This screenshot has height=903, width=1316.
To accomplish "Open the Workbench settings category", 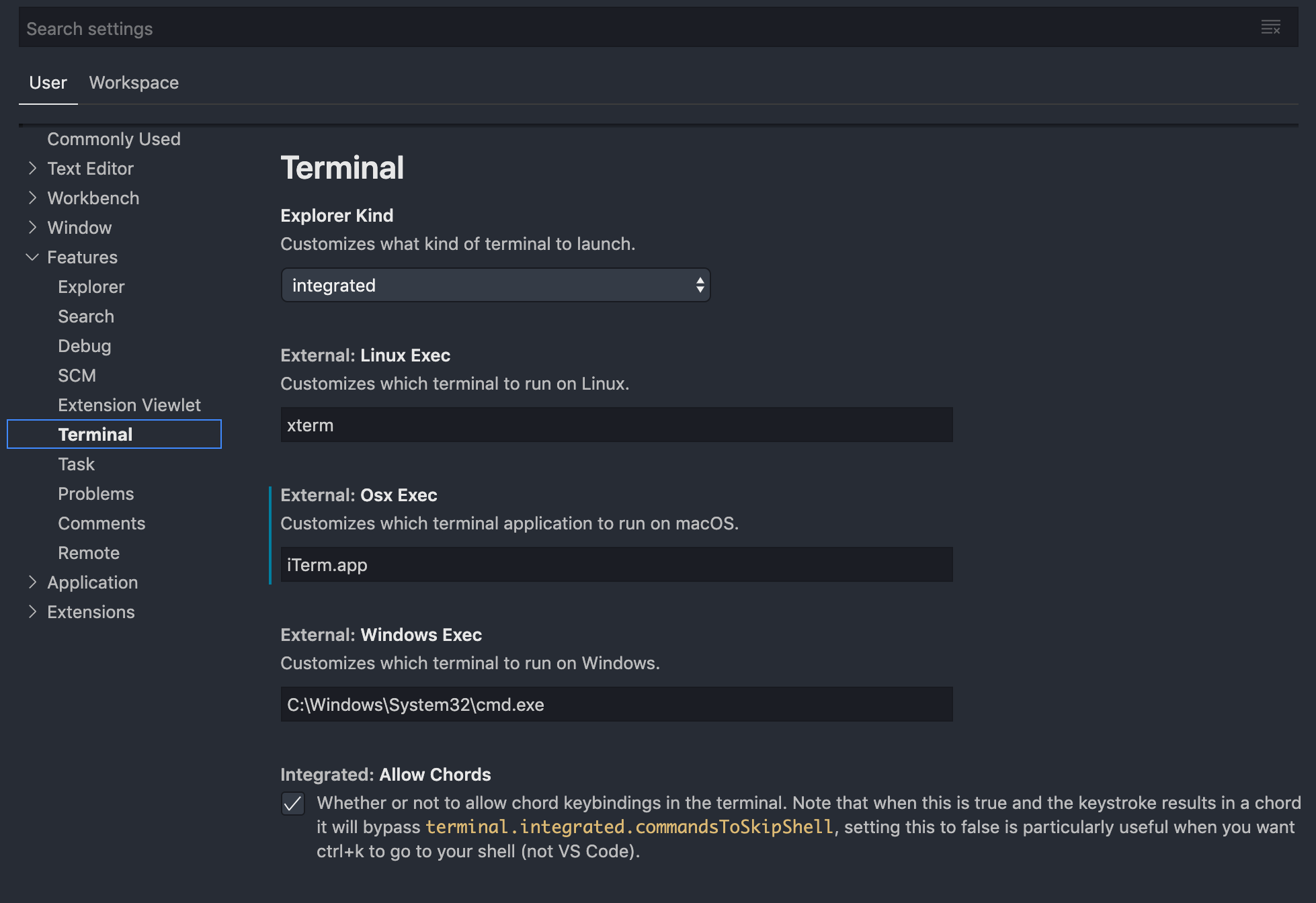I will click(93, 198).
